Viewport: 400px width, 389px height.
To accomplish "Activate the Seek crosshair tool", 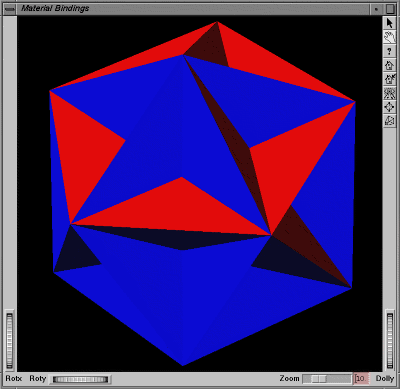I will coord(389,107).
